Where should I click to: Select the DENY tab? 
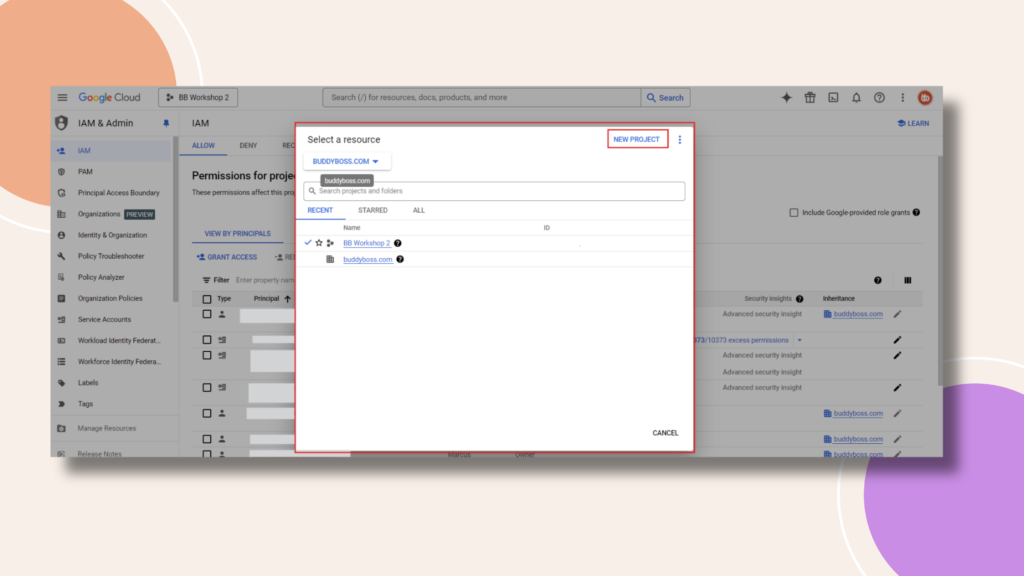(x=248, y=146)
